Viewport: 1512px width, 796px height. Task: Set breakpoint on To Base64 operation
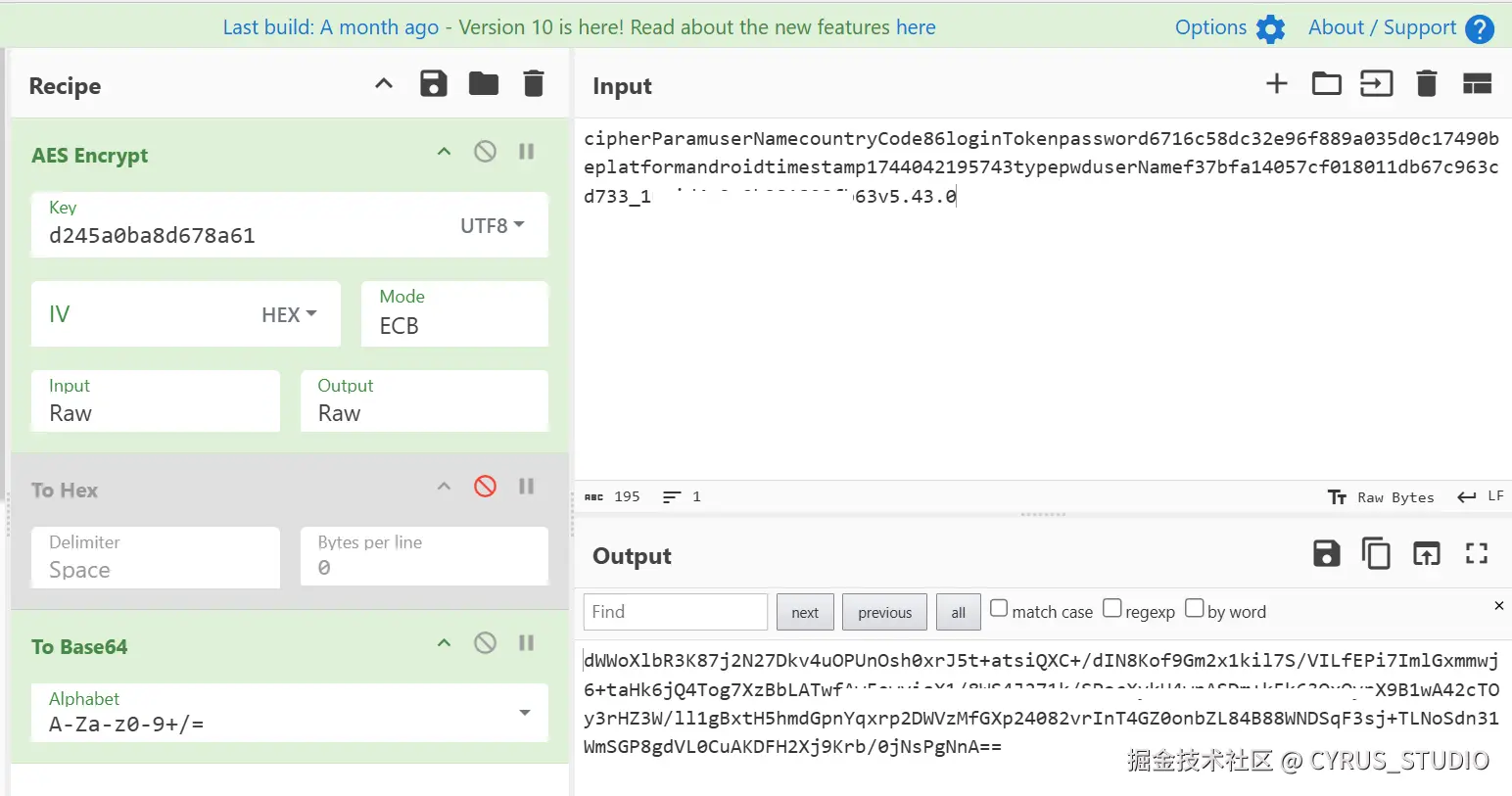(526, 643)
